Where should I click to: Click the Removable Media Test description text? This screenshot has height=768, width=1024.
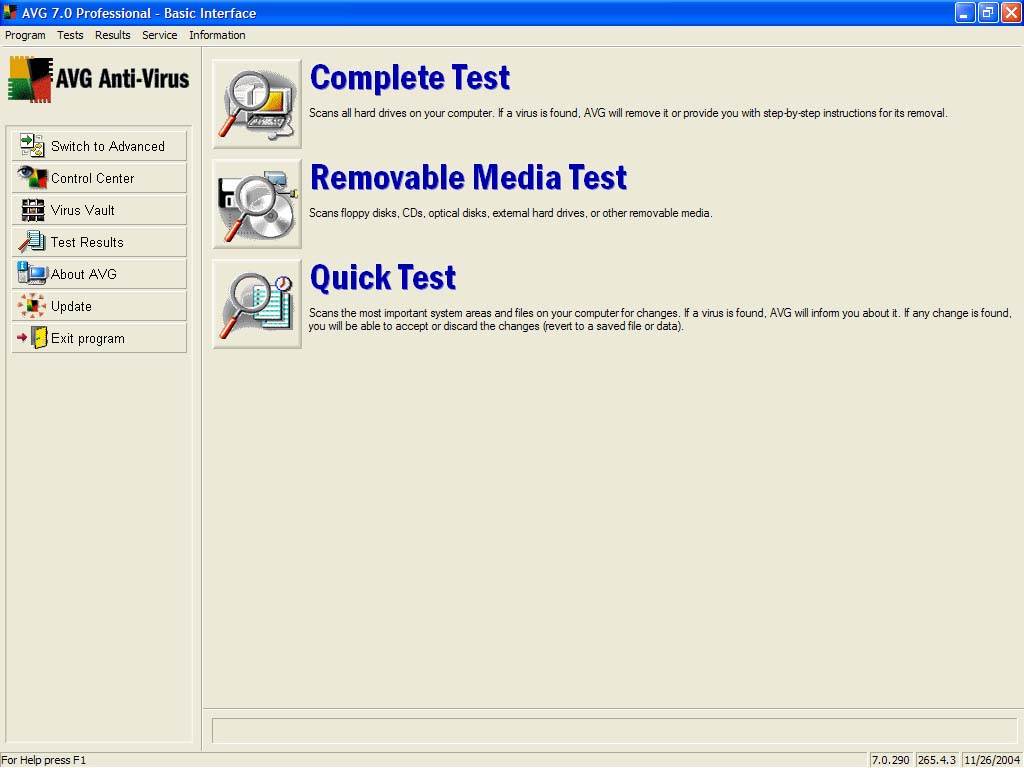click(511, 213)
